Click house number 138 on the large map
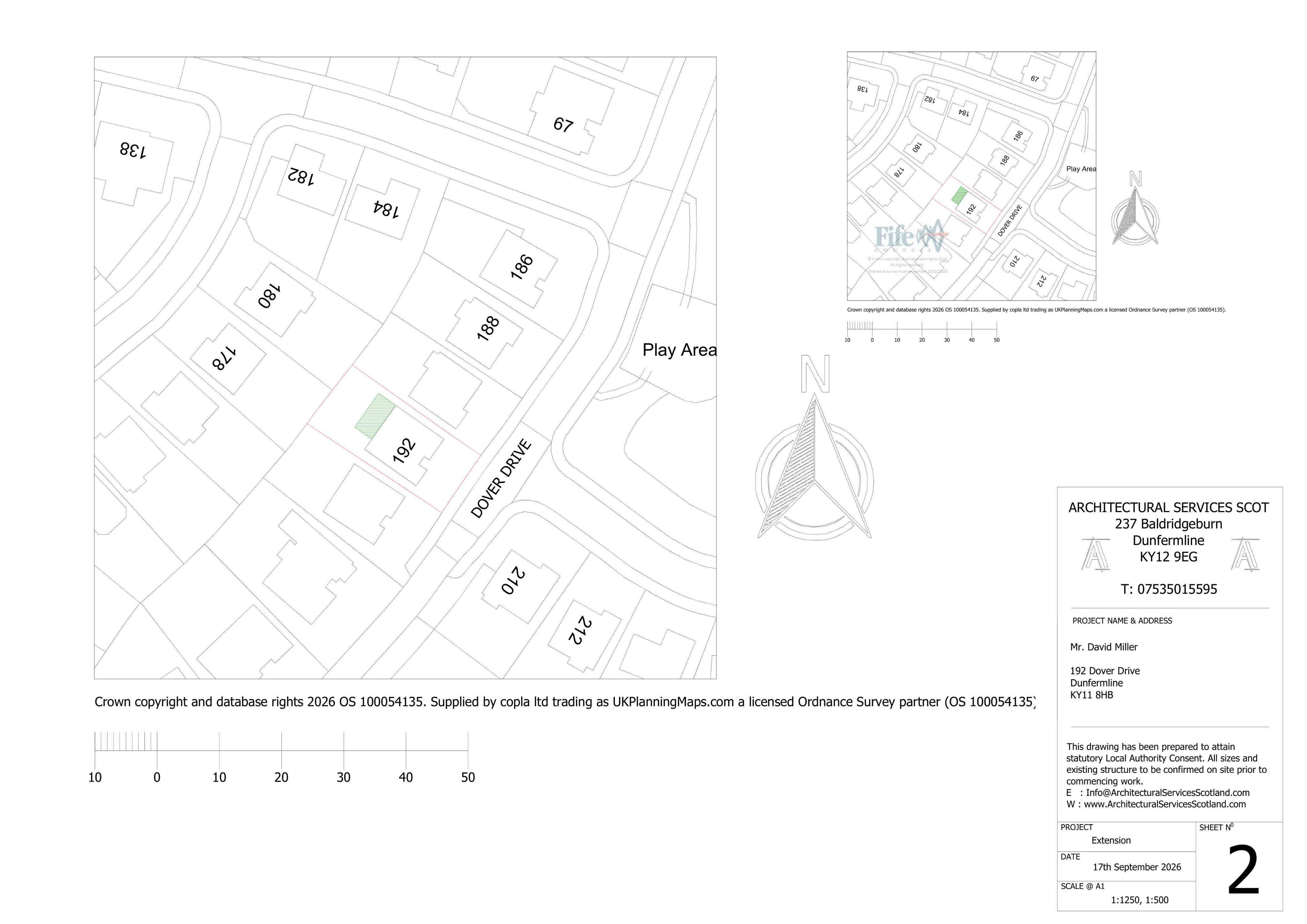 [133, 150]
